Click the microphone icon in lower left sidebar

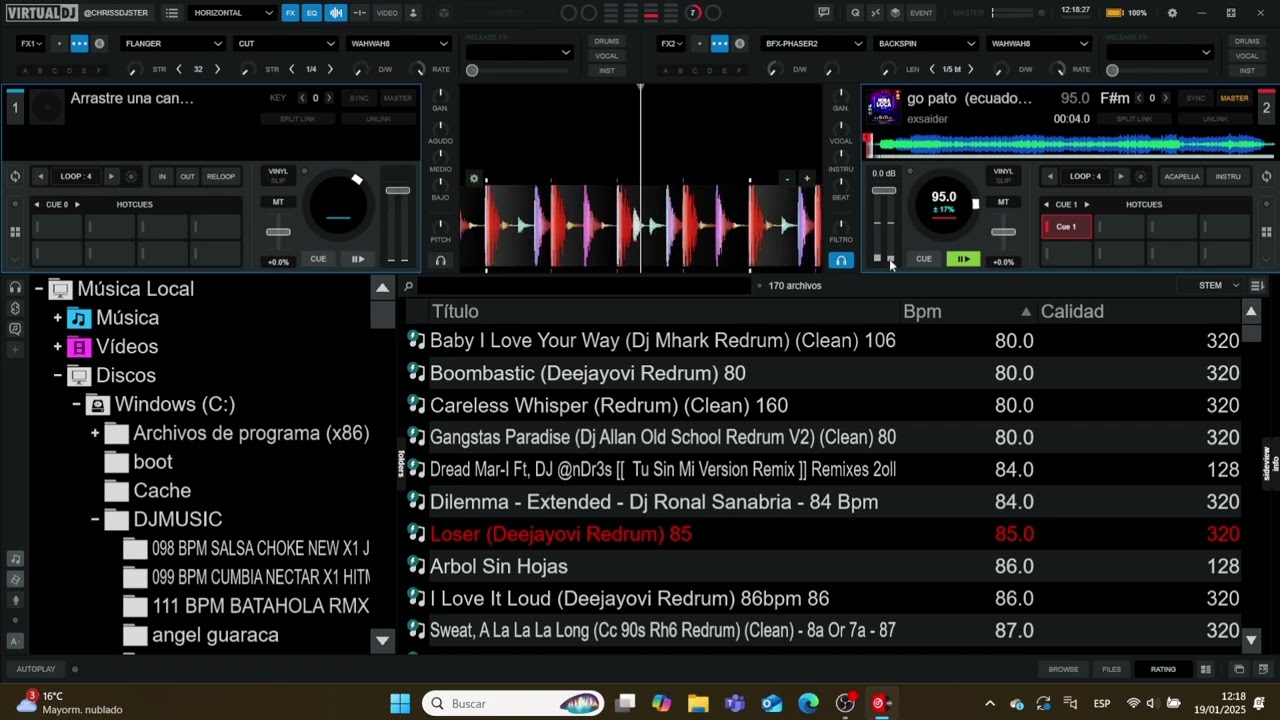(x=15, y=601)
